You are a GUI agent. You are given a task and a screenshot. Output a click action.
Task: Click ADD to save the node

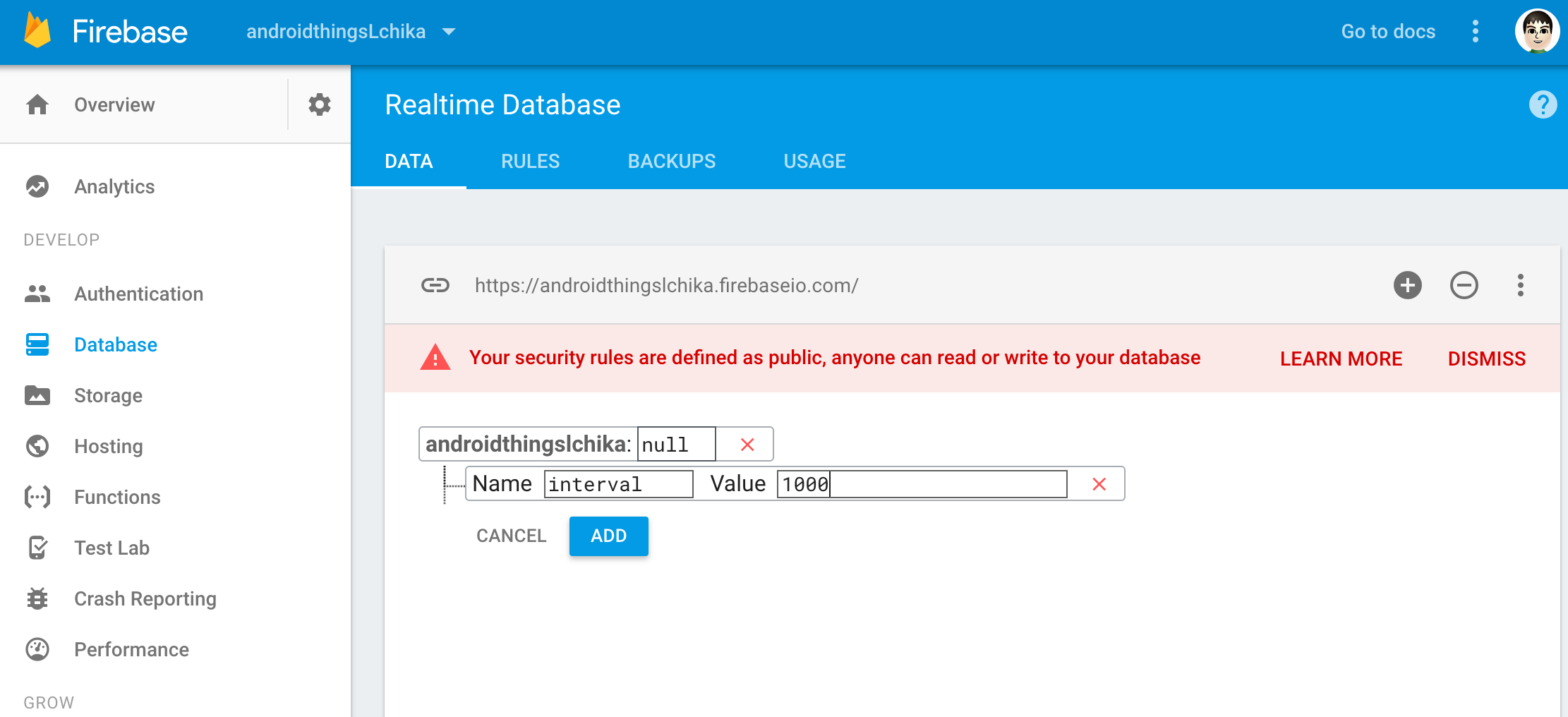point(609,536)
